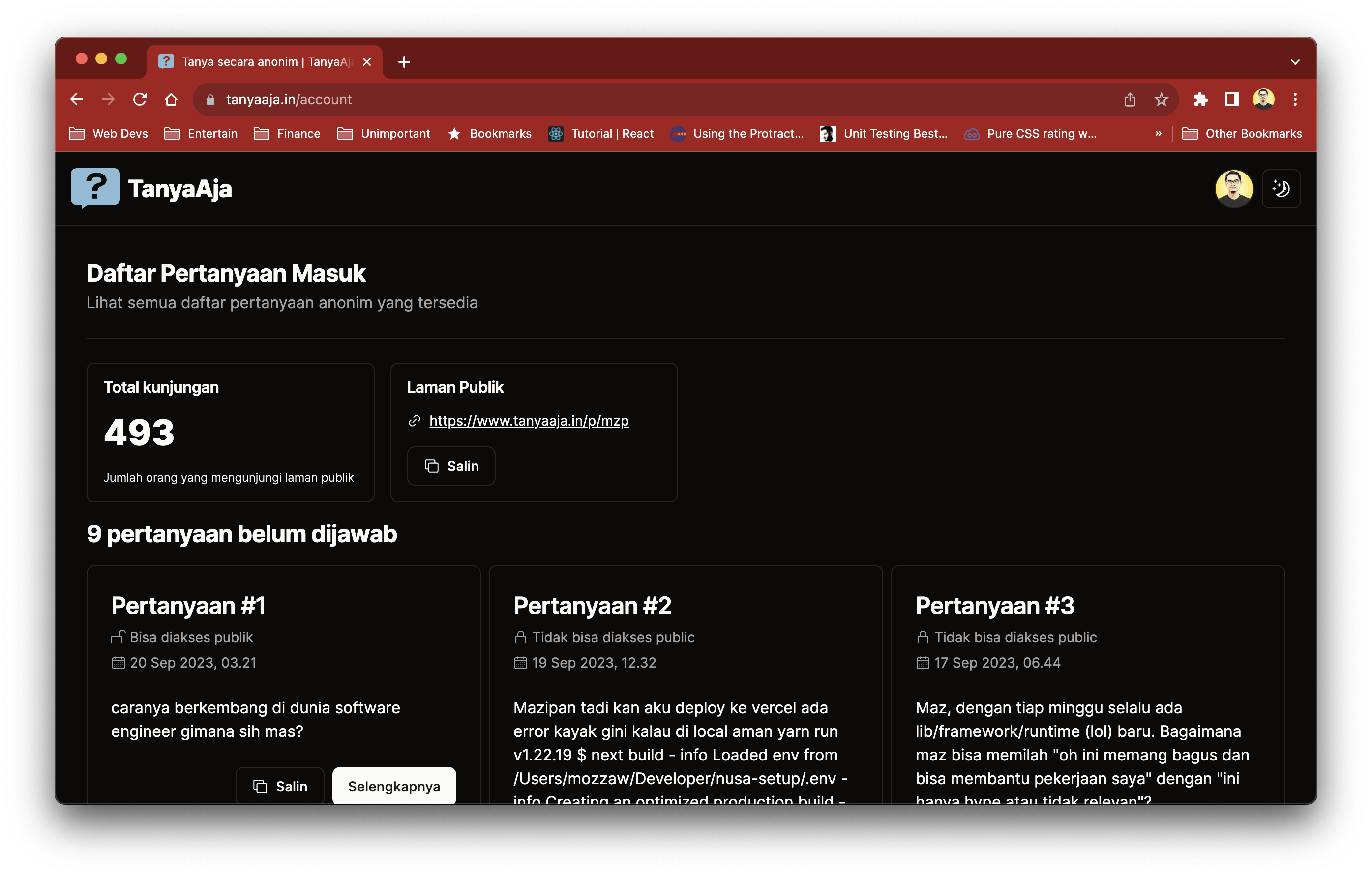Open Using the Protract... bookmark
Image resolution: width=1372 pixels, height=877 pixels.
pos(737,133)
